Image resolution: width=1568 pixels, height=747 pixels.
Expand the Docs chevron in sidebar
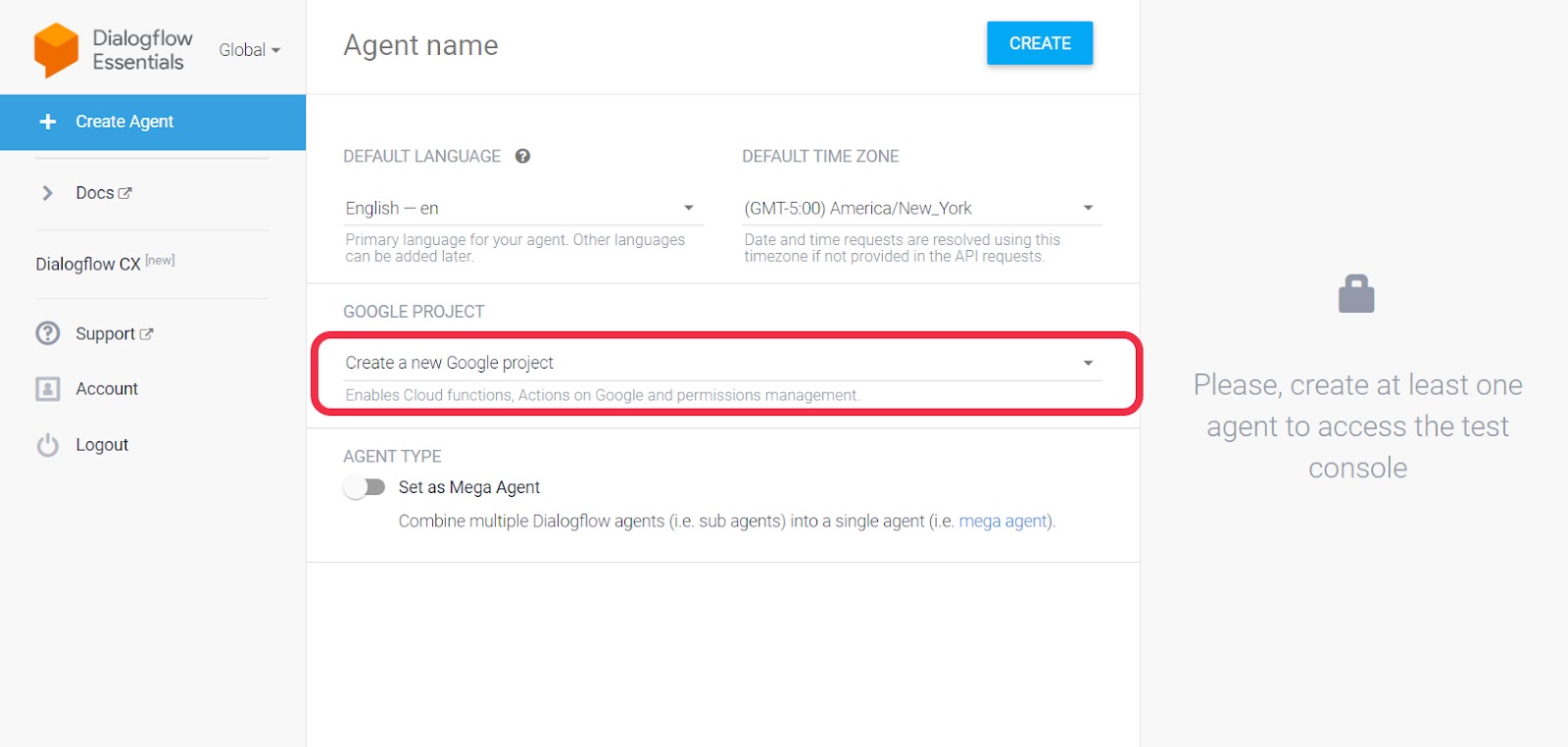point(47,193)
